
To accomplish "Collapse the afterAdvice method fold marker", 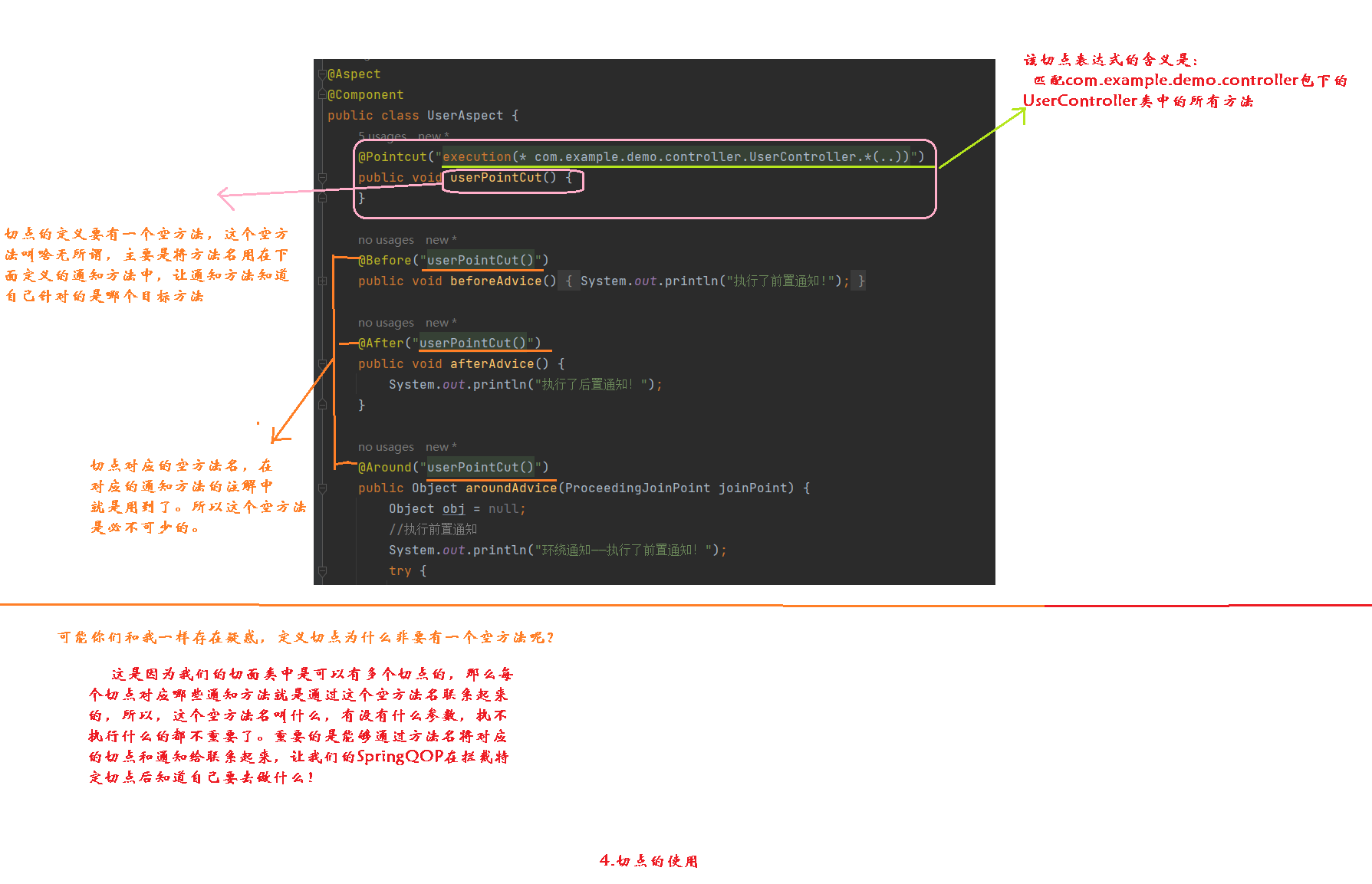I will pos(323,364).
